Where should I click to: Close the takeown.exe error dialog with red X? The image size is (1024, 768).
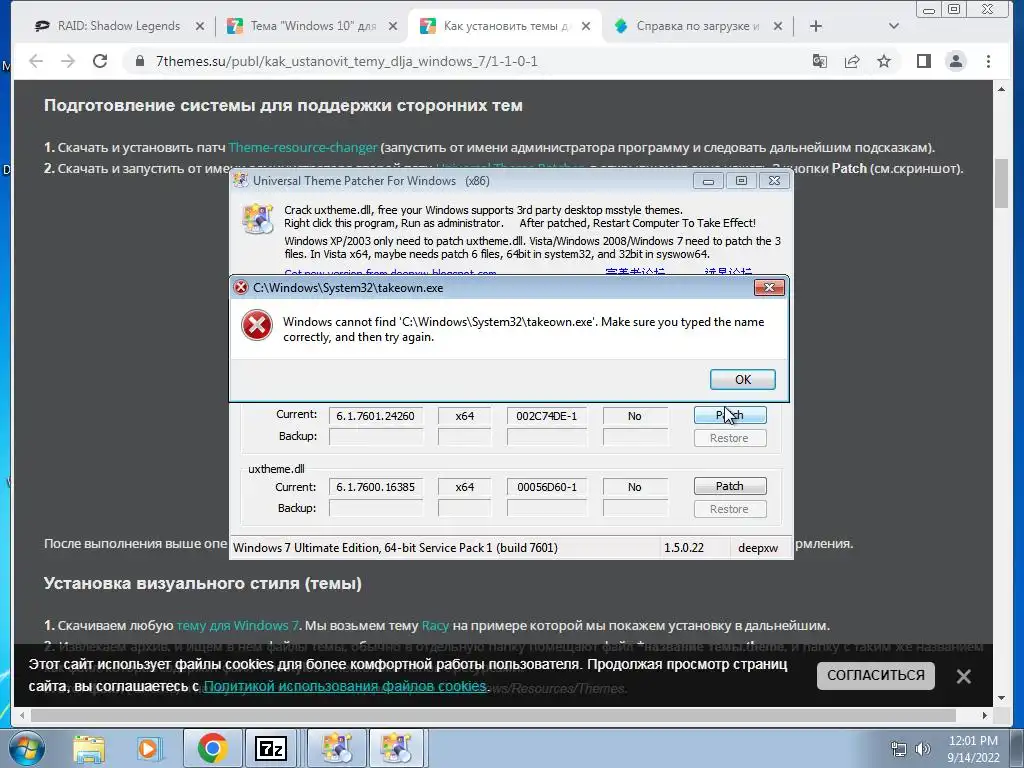pyautogui.click(x=769, y=287)
